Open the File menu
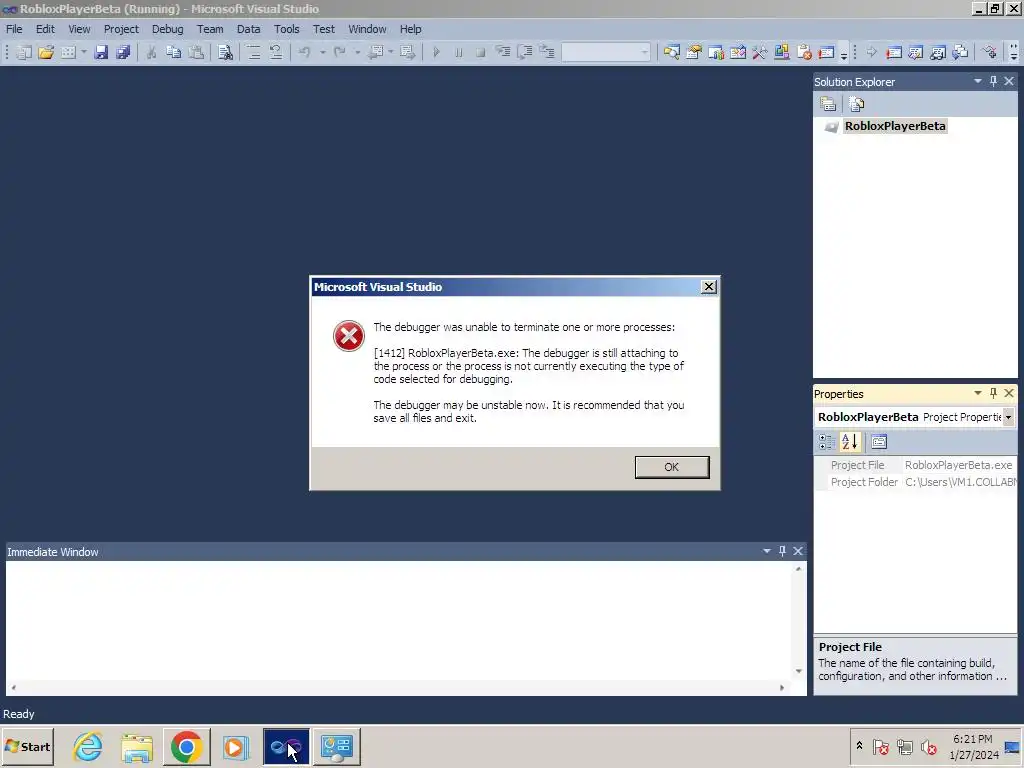 [14, 29]
